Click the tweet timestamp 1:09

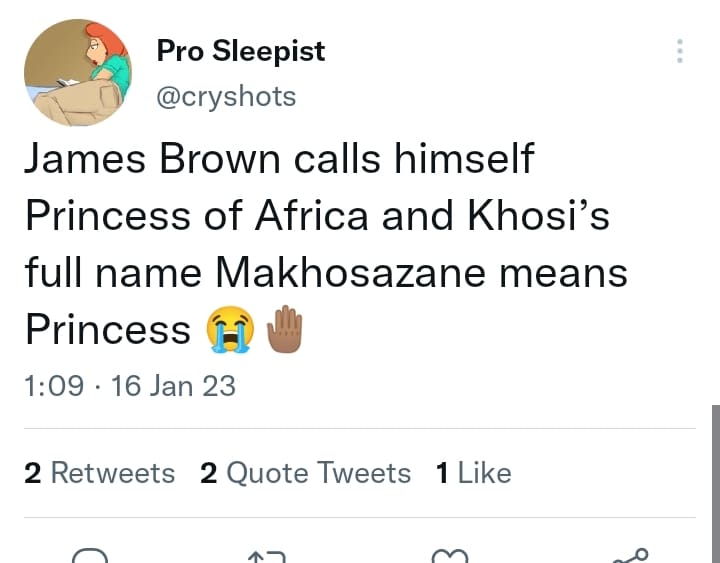54,386
